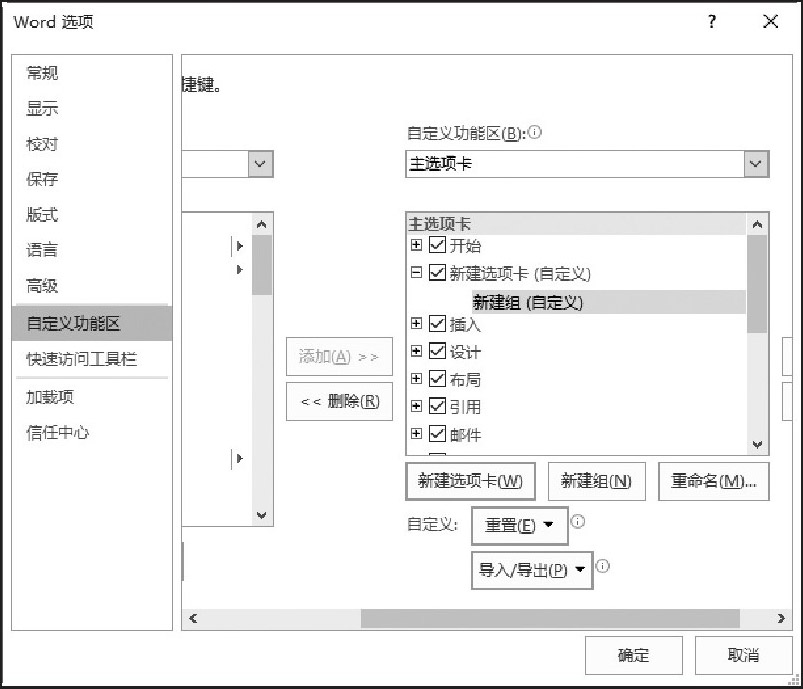Select 自定义功能区 in the sidebar

tap(92, 323)
